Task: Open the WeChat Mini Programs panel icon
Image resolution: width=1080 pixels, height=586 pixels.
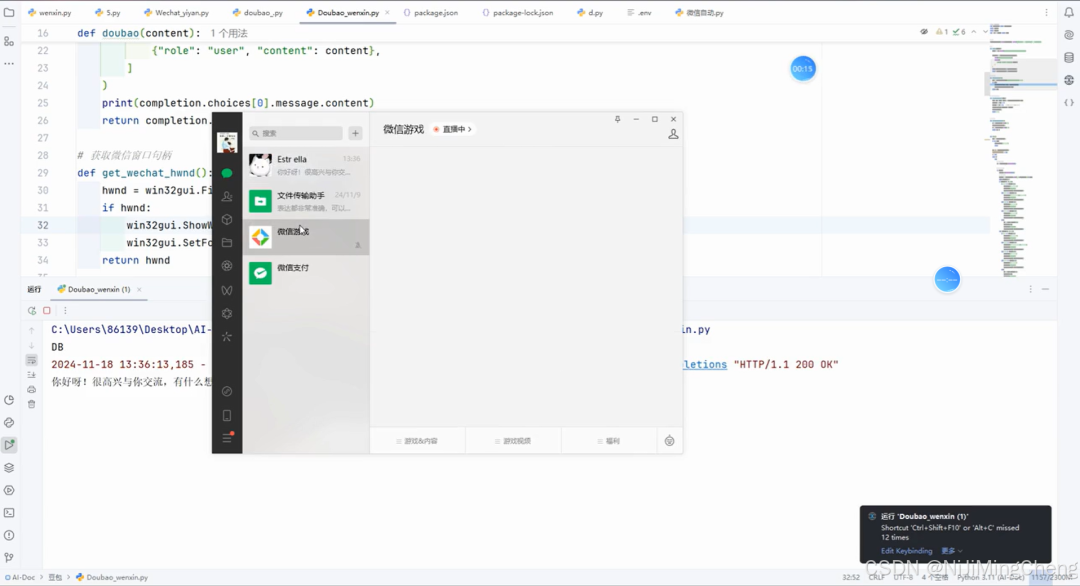Action: (227, 391)
